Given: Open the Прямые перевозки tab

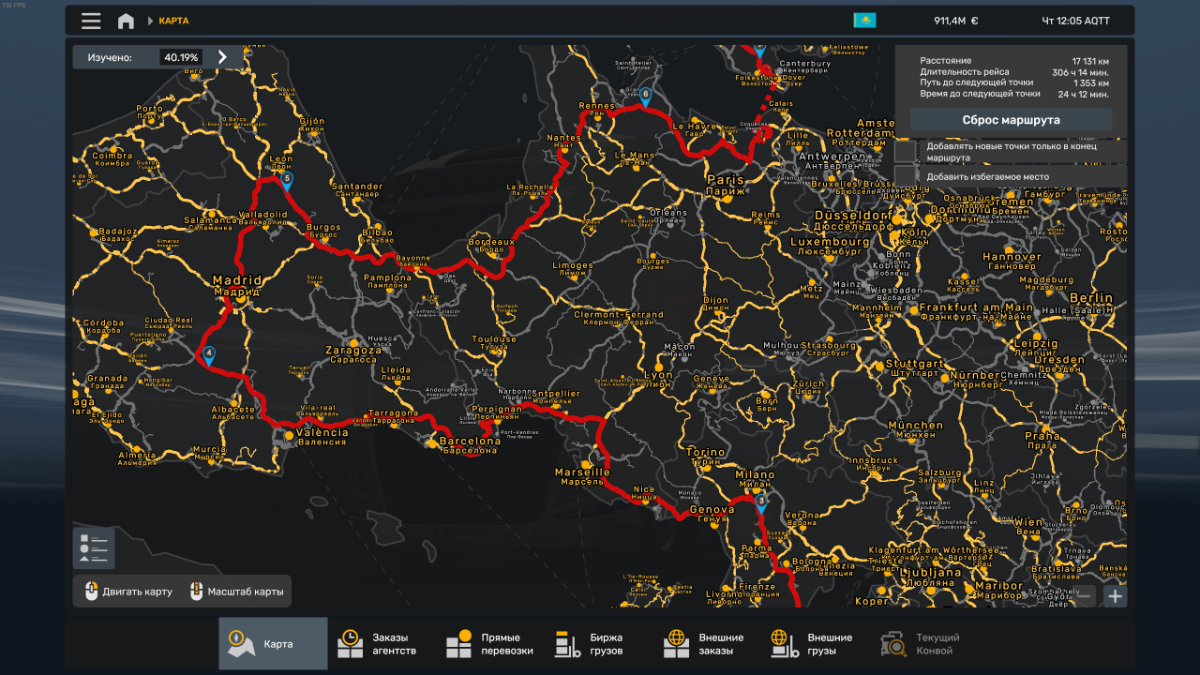Looking at the screenshot, I should click(x=489, y=644).
